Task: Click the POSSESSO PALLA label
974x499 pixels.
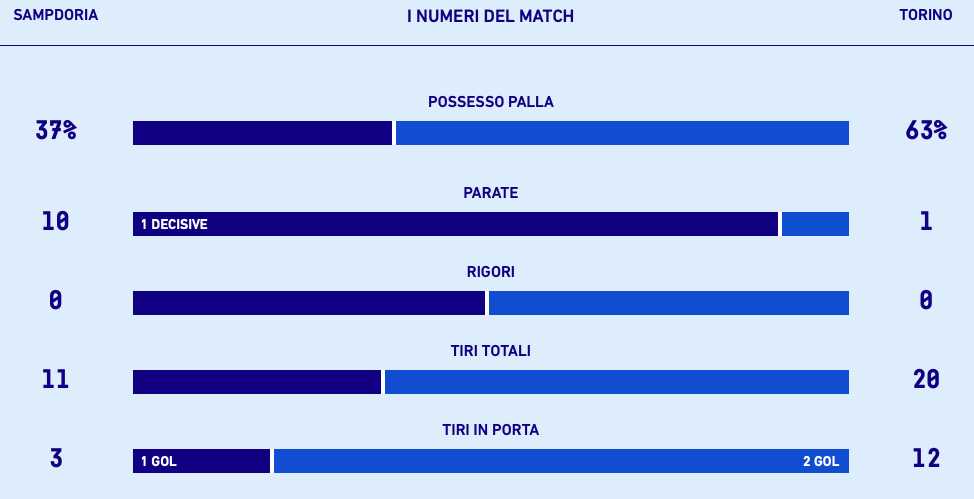Action: point(490,102)
